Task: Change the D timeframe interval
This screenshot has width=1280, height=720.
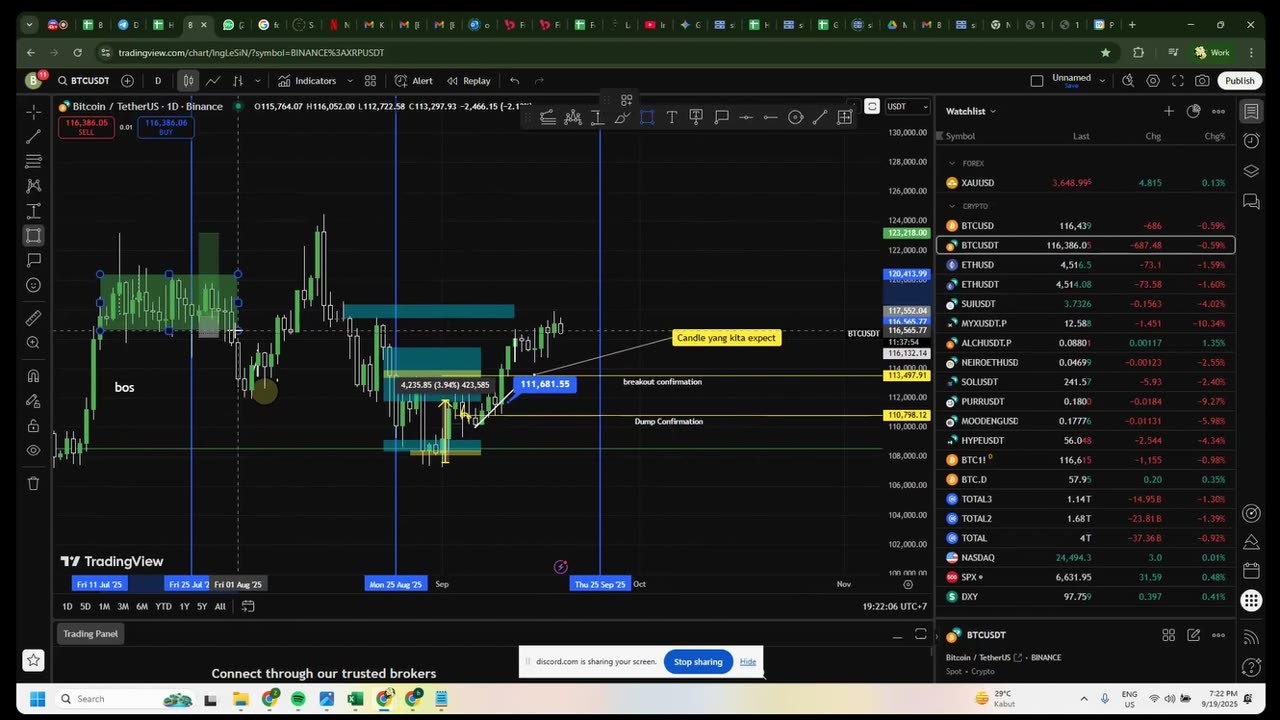Action: [x=157, y=81]
